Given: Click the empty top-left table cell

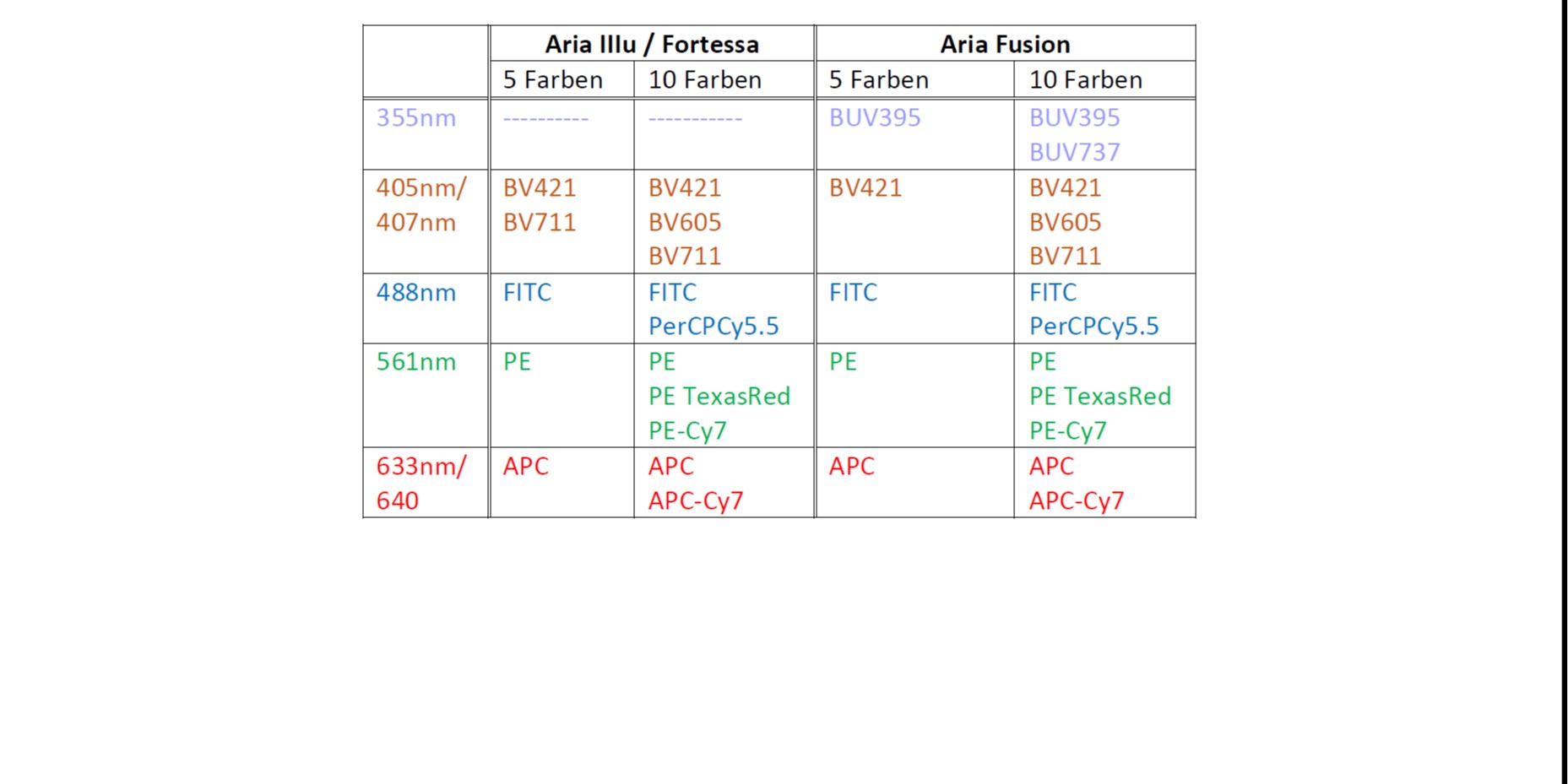Looking at the screenshot, I should tap(426, 62).
